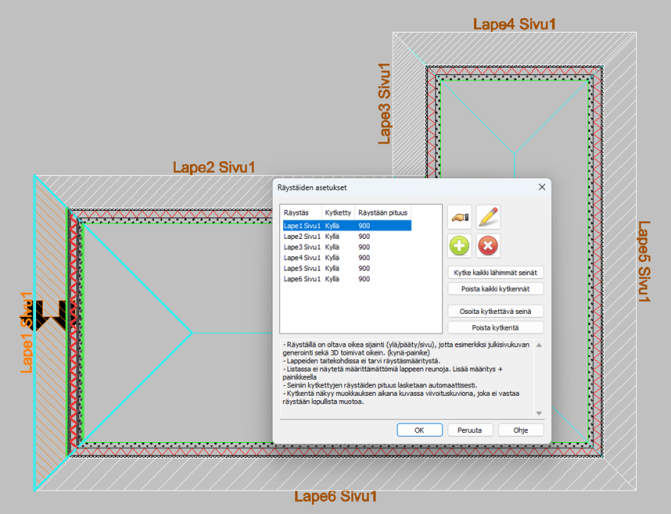This screenshot has height=514, width=671.
Task: Click Osoita kytkettävä seinä button
Action: [x=496, y=312]
